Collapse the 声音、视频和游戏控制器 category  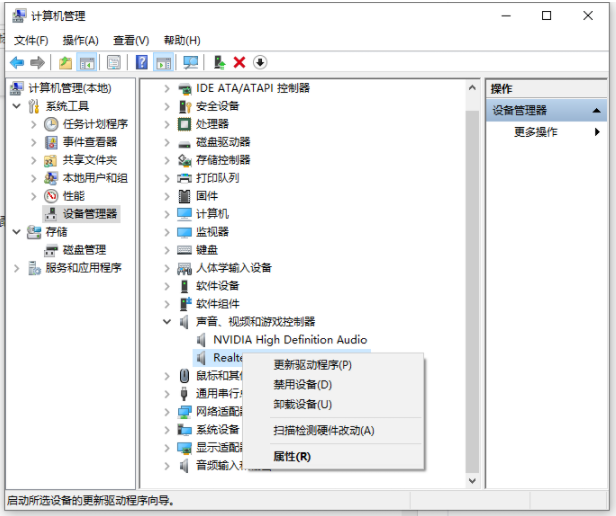[x=167, y=322]
